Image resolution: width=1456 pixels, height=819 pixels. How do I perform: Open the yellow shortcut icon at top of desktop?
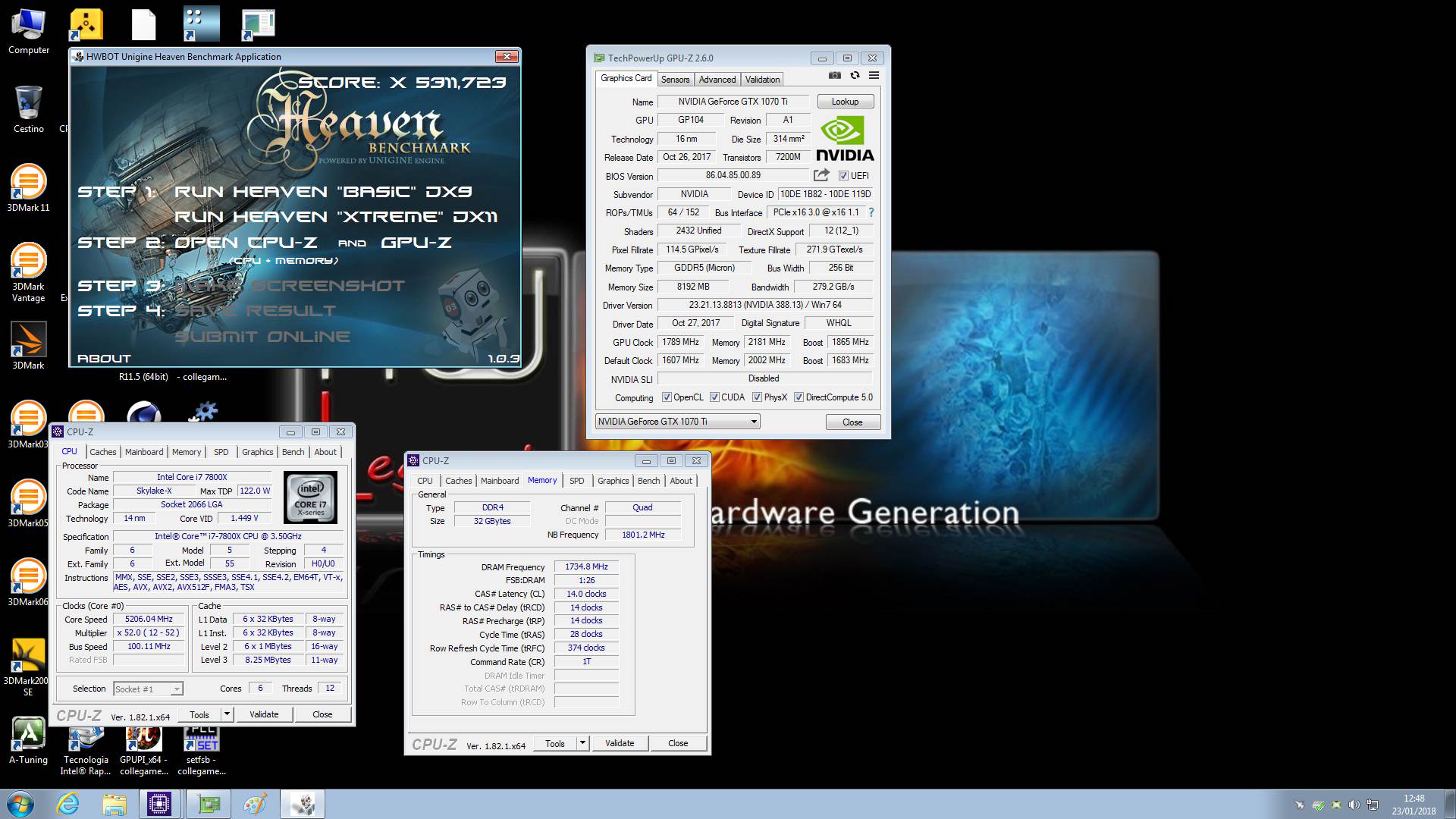(x=86, y=24)
